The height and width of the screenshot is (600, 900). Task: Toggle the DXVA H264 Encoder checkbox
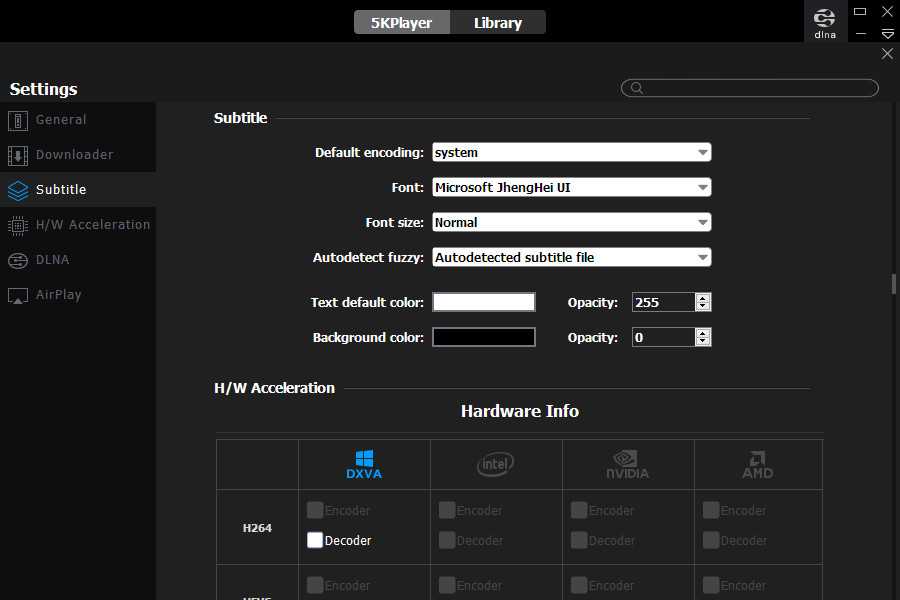click(315, 510)
